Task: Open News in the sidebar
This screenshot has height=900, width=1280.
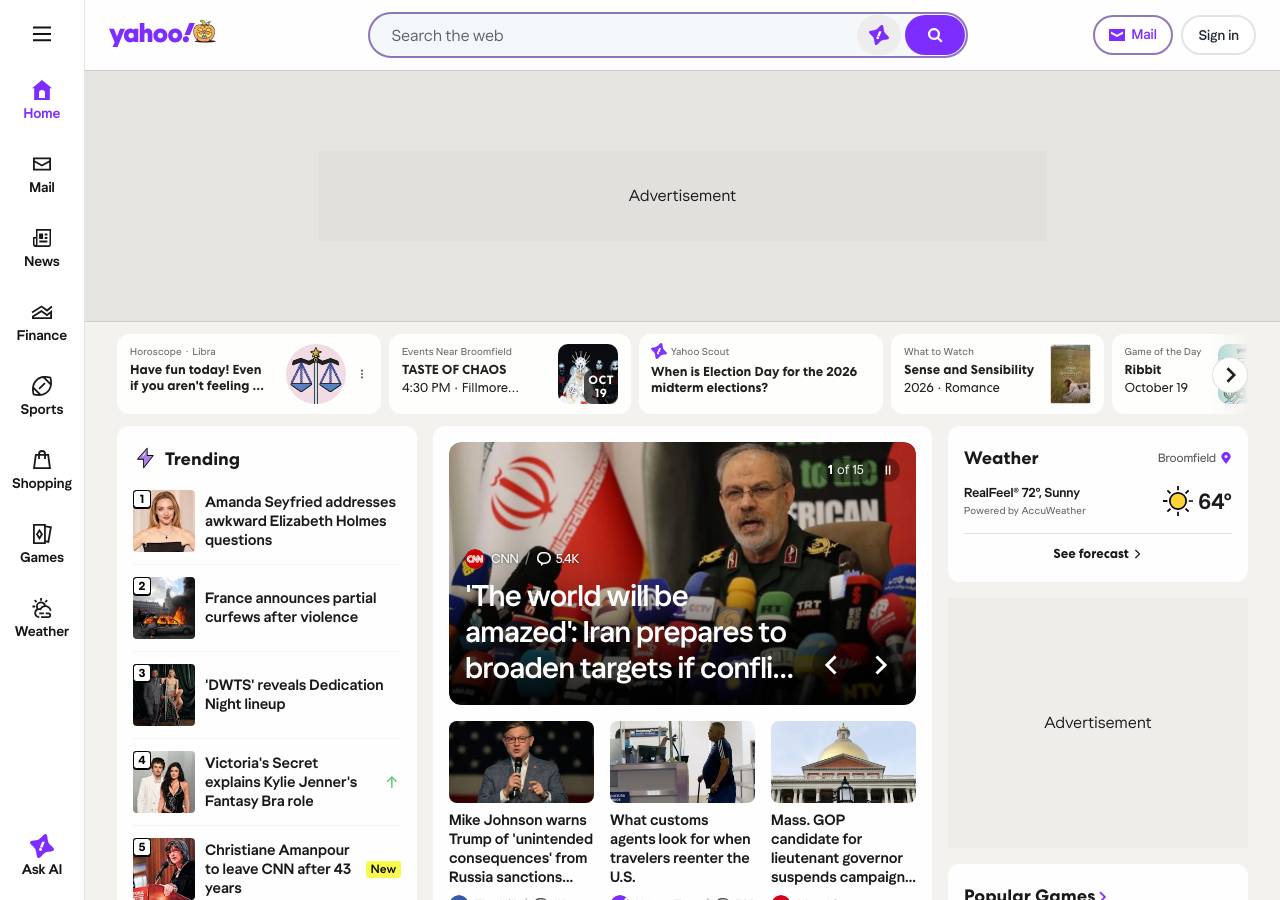Action: (42, 248)
